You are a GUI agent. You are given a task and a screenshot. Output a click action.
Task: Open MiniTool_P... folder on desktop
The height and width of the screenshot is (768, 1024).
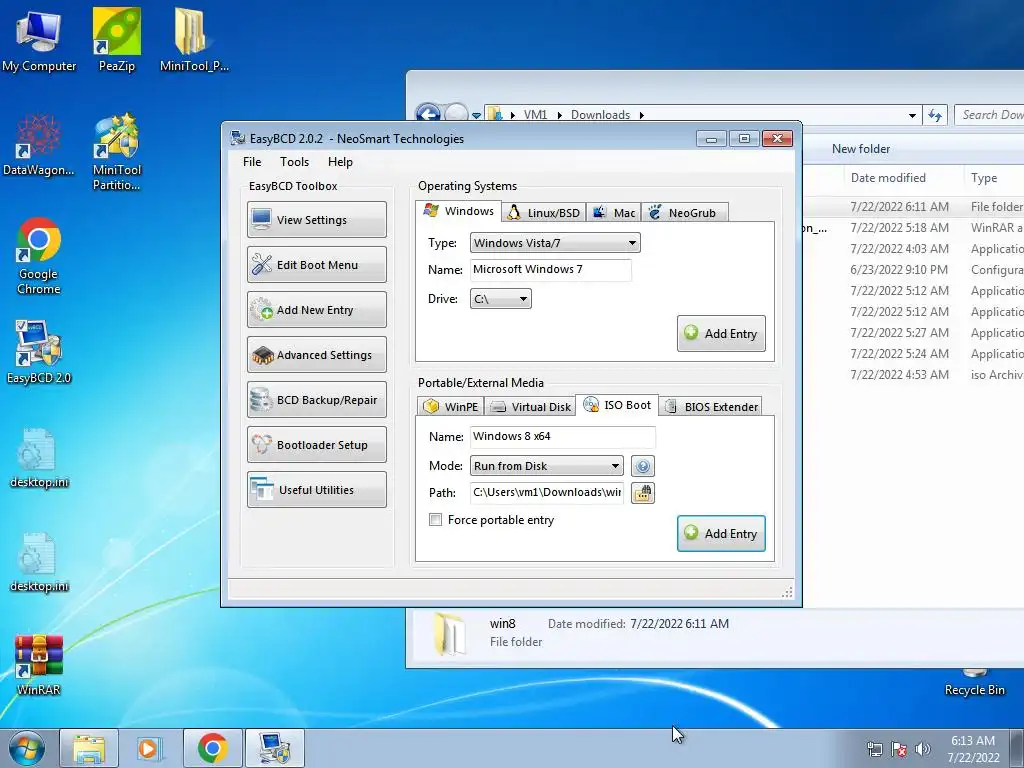click(194, 40)
